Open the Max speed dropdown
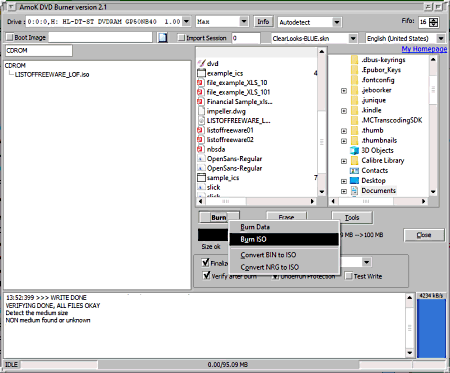This screenshot has height=373, width=450. tap(244, 22)
